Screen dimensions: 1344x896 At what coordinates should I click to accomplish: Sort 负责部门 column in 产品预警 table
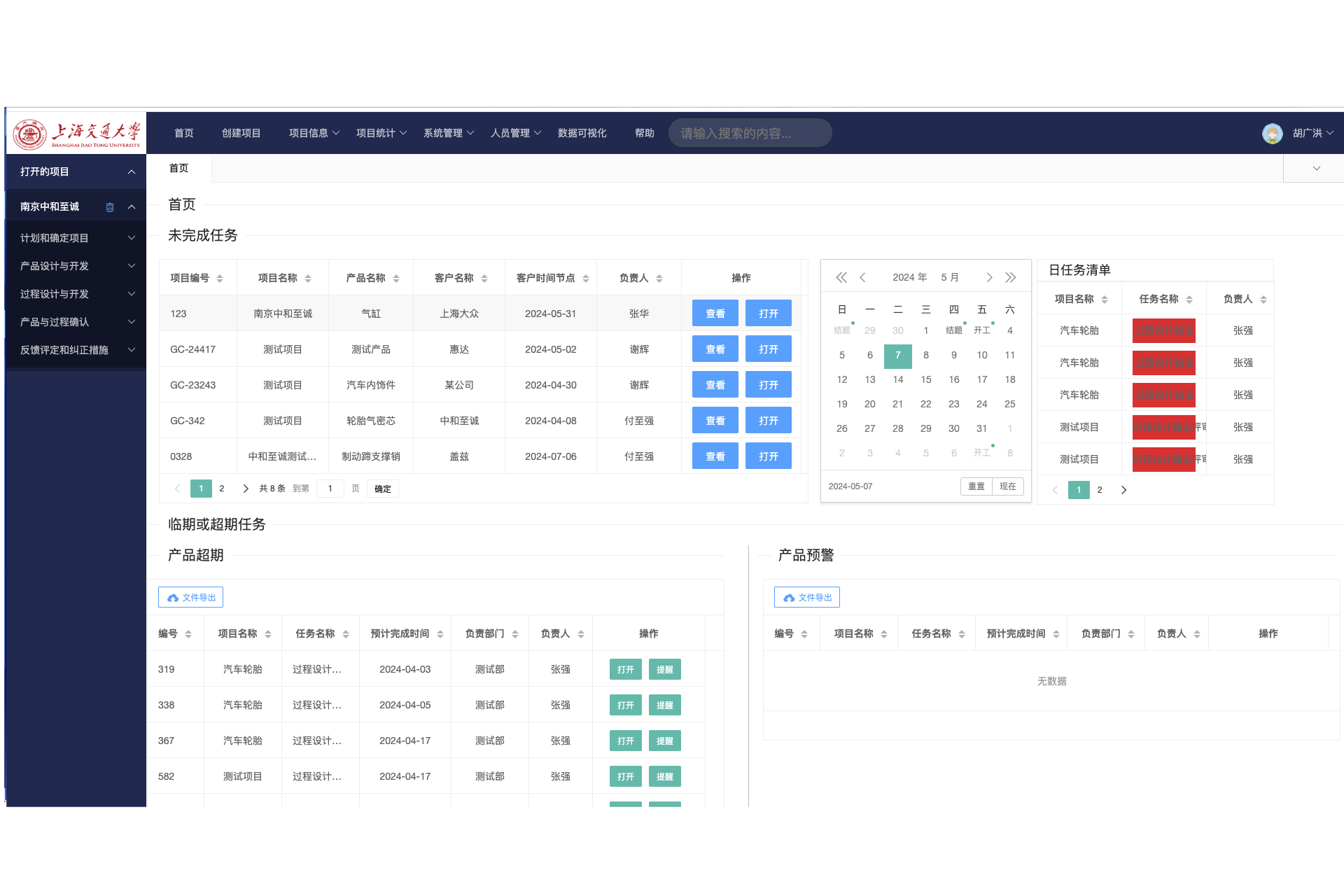point(1131,634)
